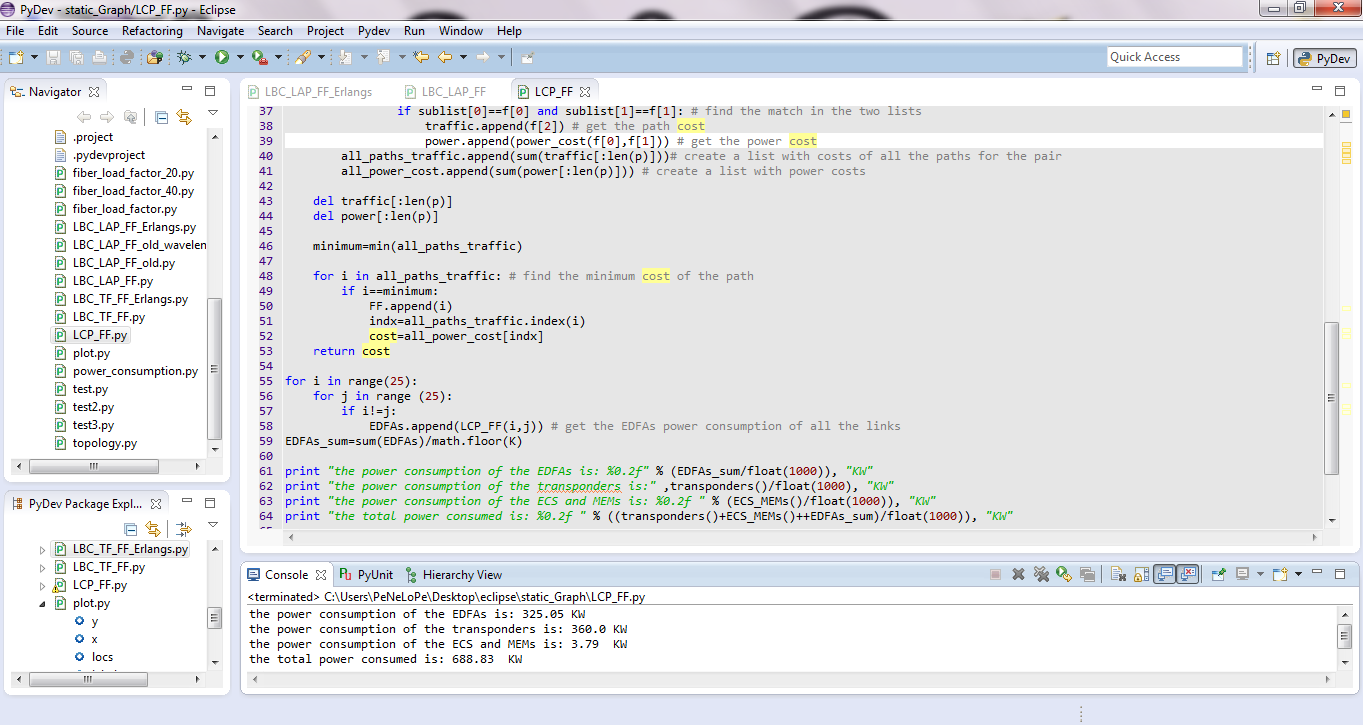Close the Console view tab

tap(320, 575)
